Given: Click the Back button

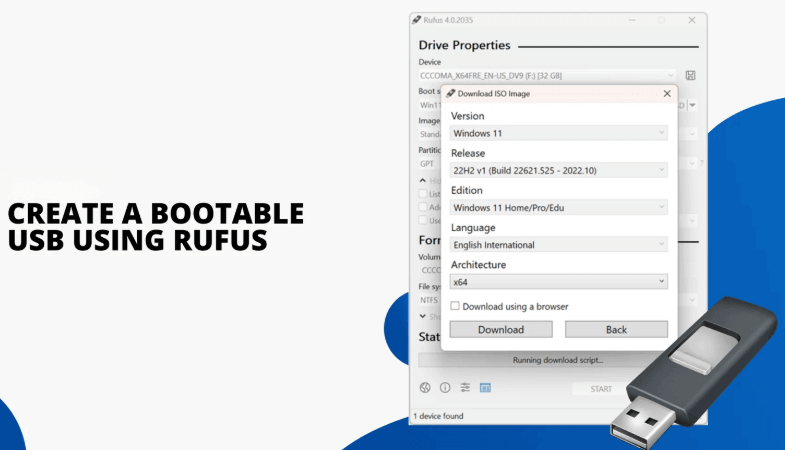Looking at the screenshot, I should tap(616, 329).
